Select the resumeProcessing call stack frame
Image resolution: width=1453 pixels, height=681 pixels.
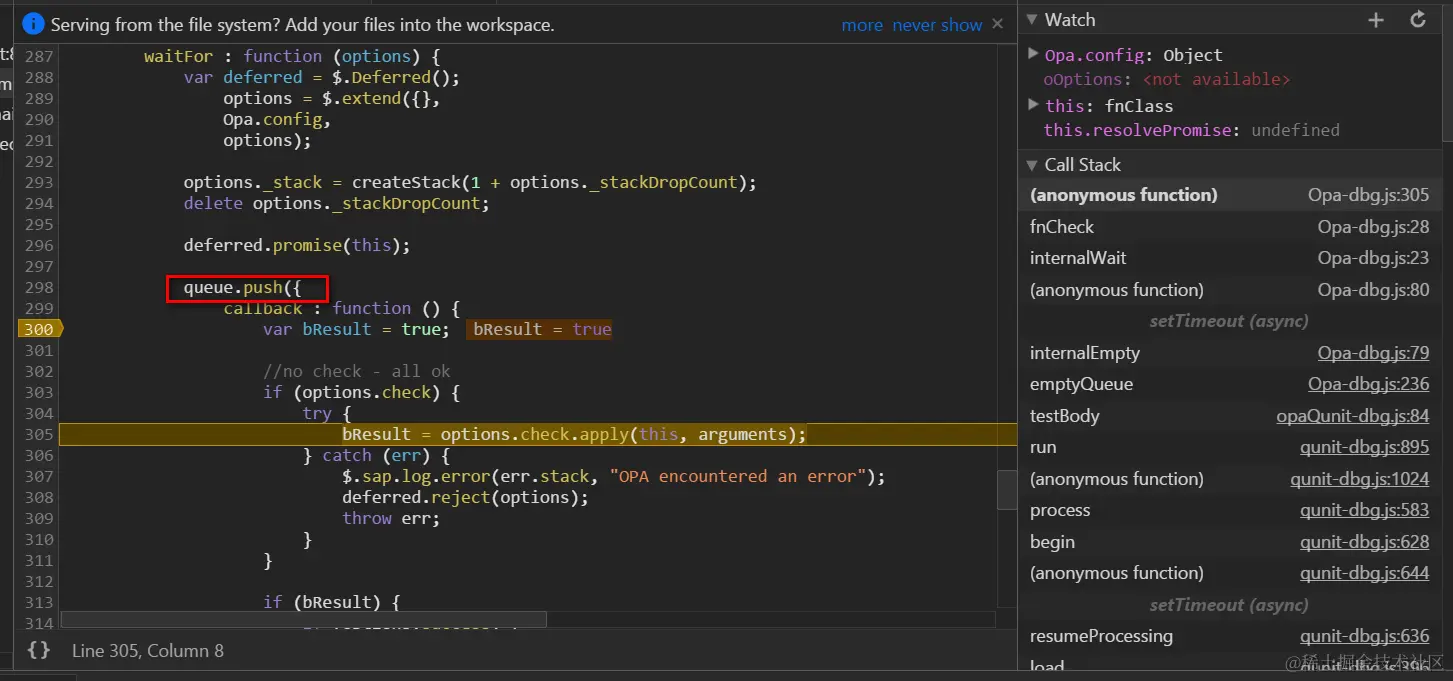click(x=1230, y=636)
